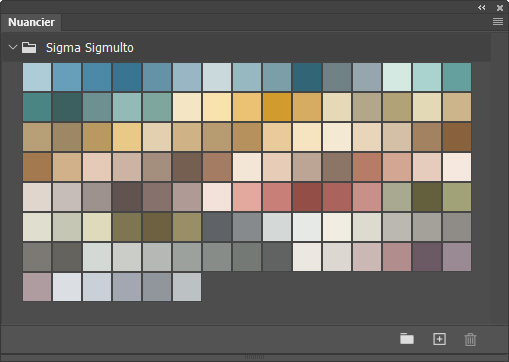The height and width of the screenshot is (362, 509).
Task: Open the Nuancier panel flyout menu
Action: click(498, 22)
